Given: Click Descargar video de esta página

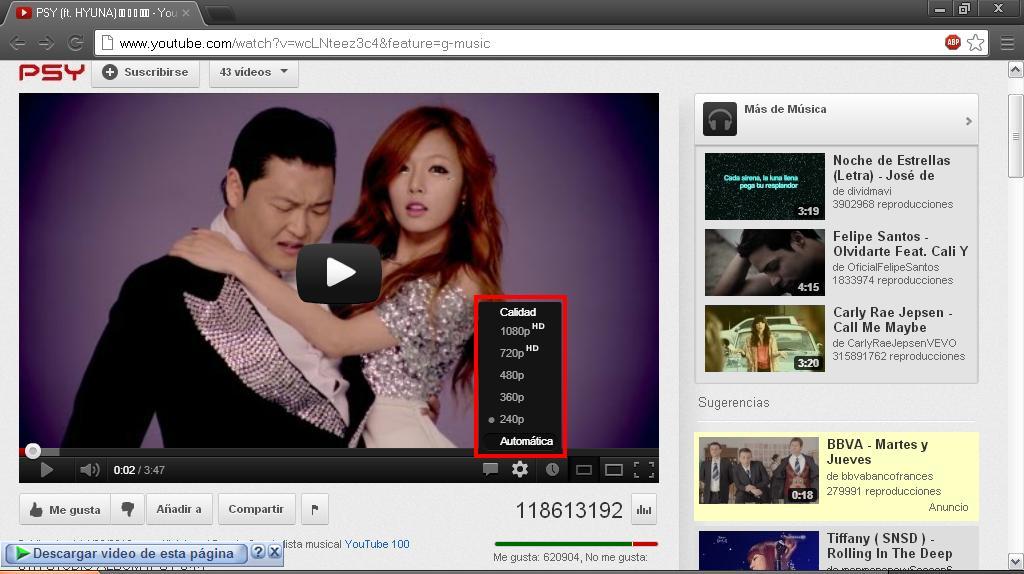Looking at the screenshot, I should [125, 553].
